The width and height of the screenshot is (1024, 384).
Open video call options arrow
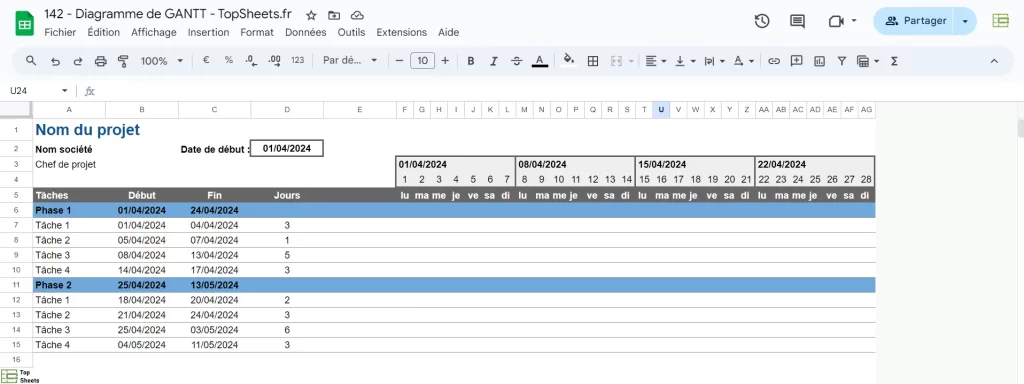(x=854, y=21)
